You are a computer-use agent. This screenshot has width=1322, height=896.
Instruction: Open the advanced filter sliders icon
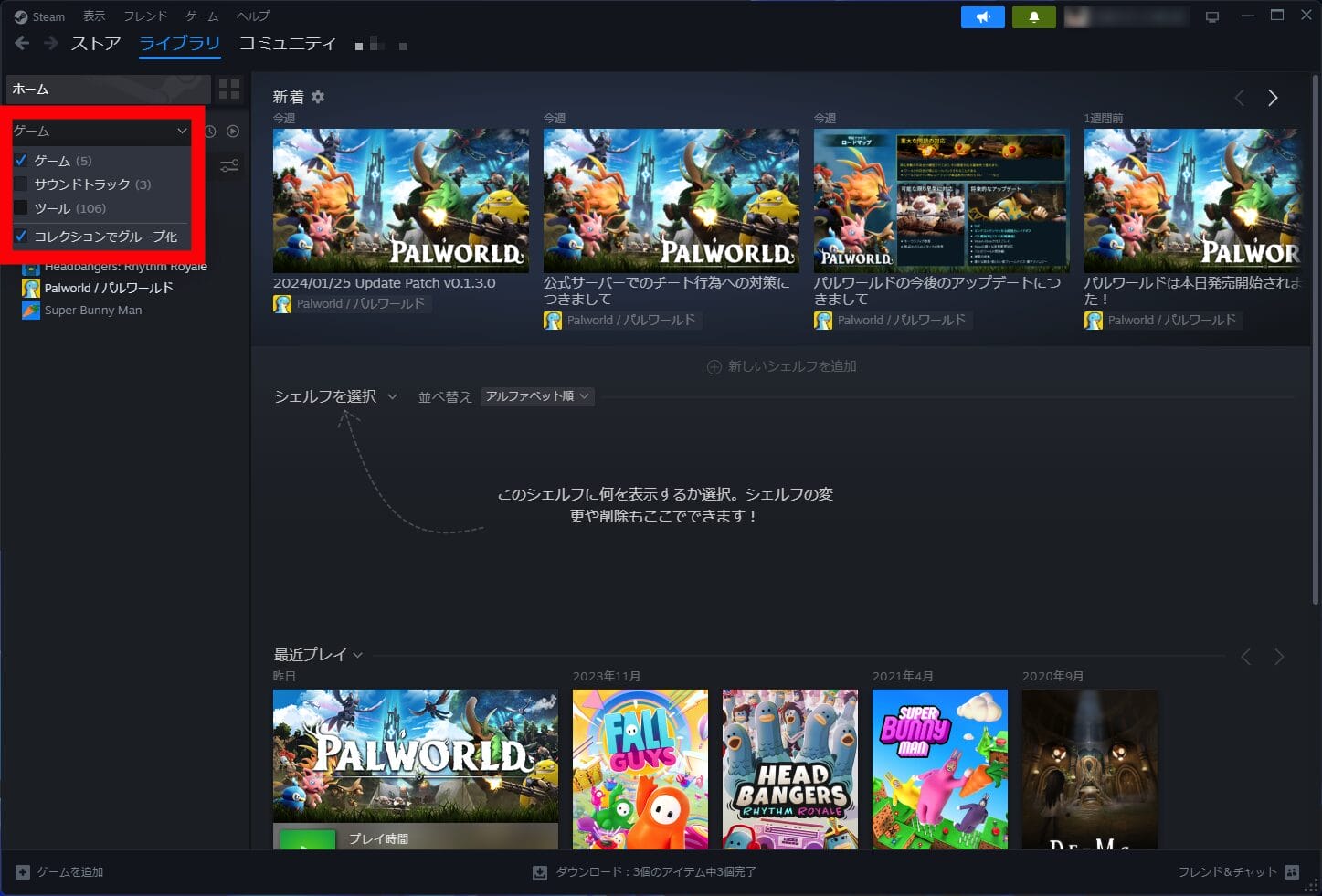tap(229, 165)
